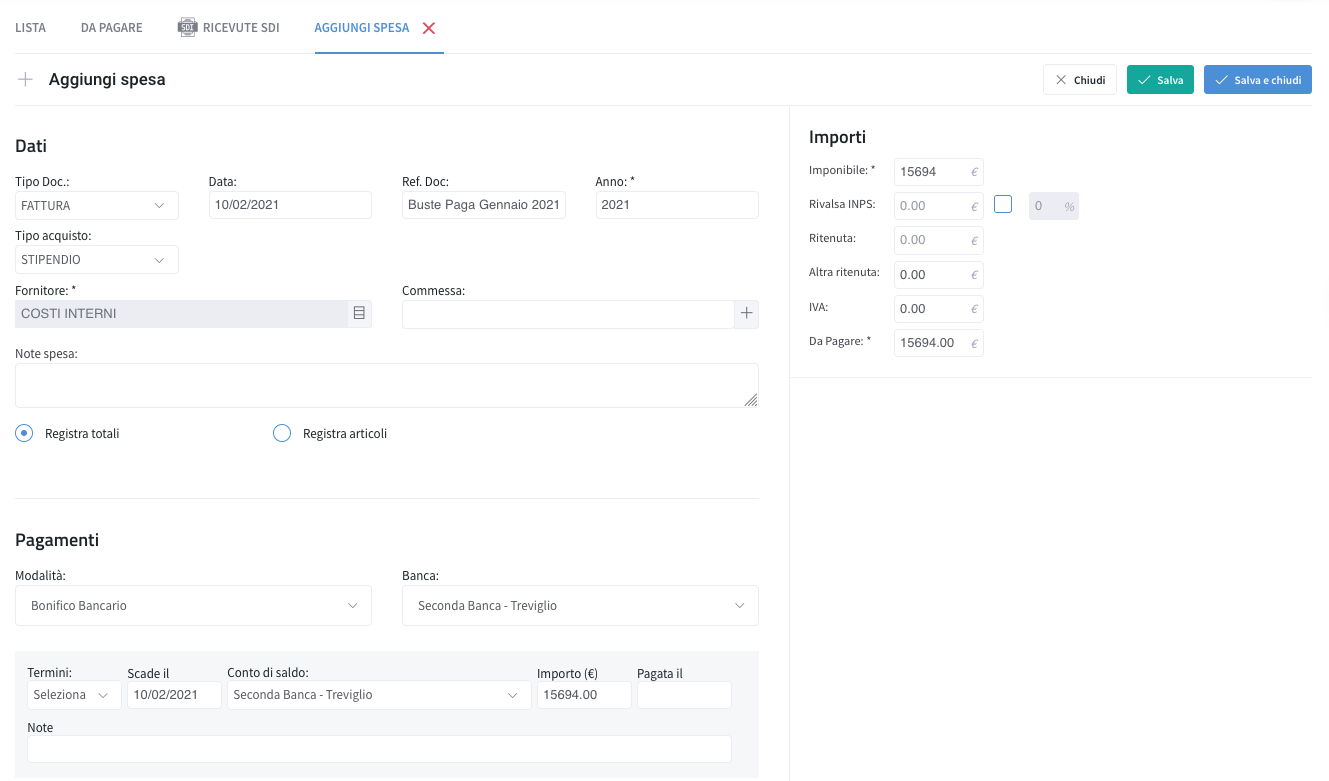The image size is (1329, 781).
Task: Click the green Salva button
Action: (1160, 80)
